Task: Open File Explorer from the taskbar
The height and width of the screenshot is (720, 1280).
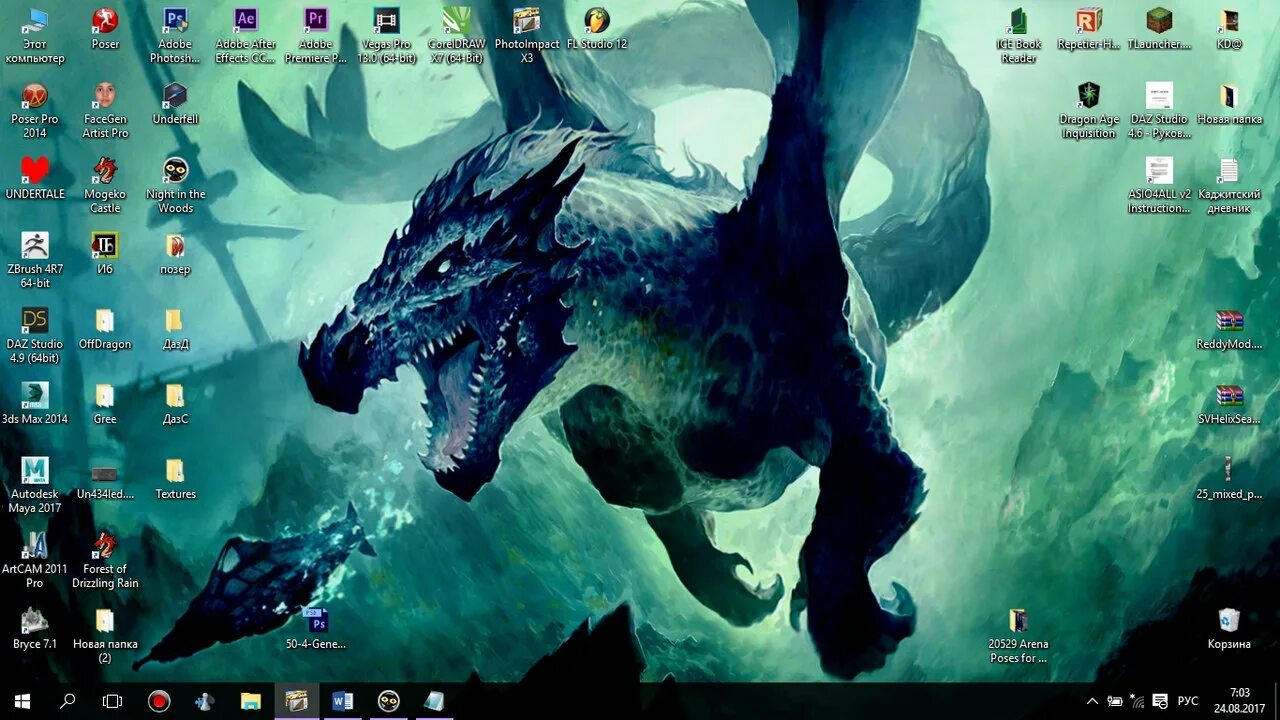Action: point(251,701)
